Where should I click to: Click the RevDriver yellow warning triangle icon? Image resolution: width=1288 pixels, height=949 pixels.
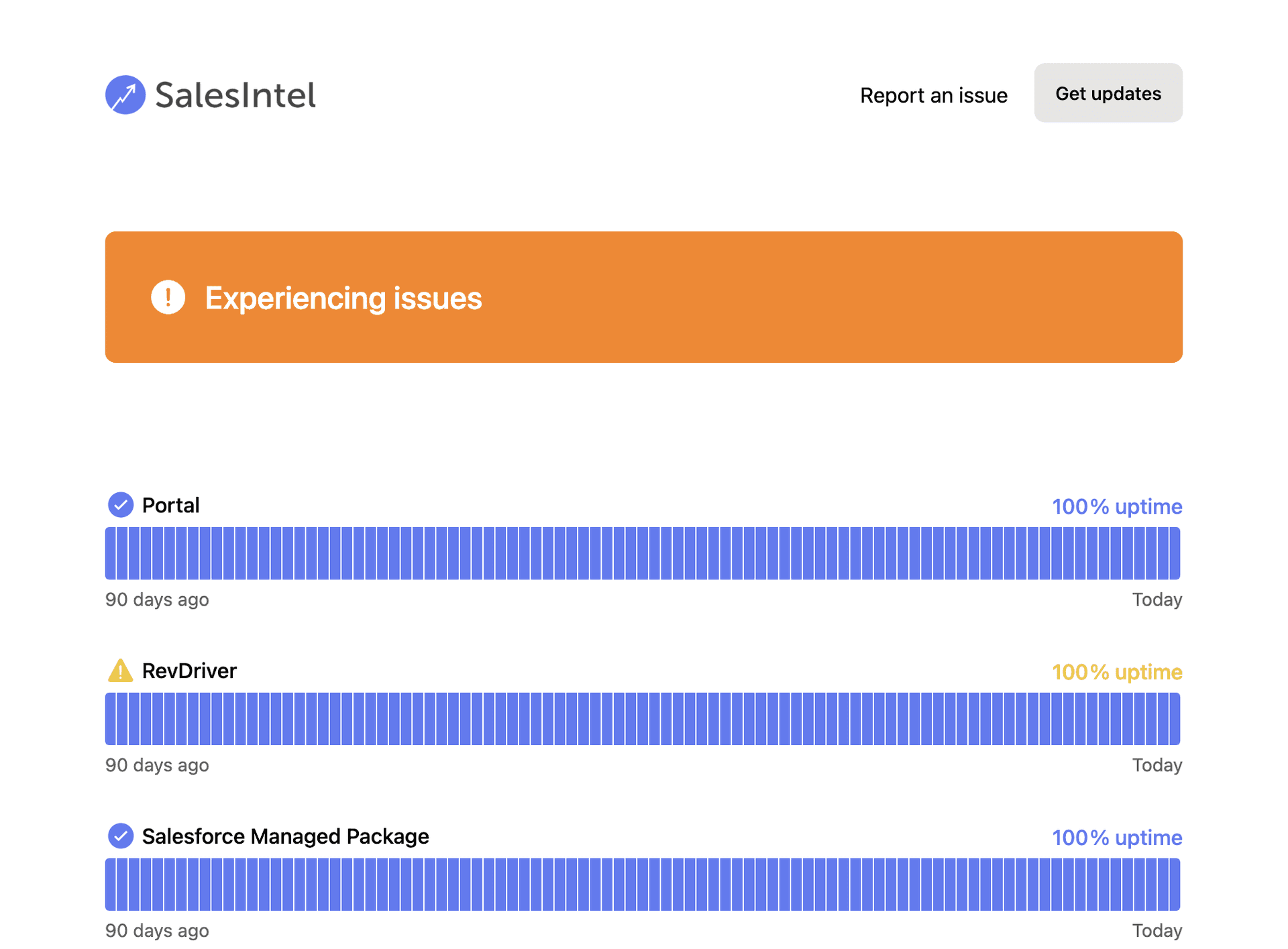point(121,671)
